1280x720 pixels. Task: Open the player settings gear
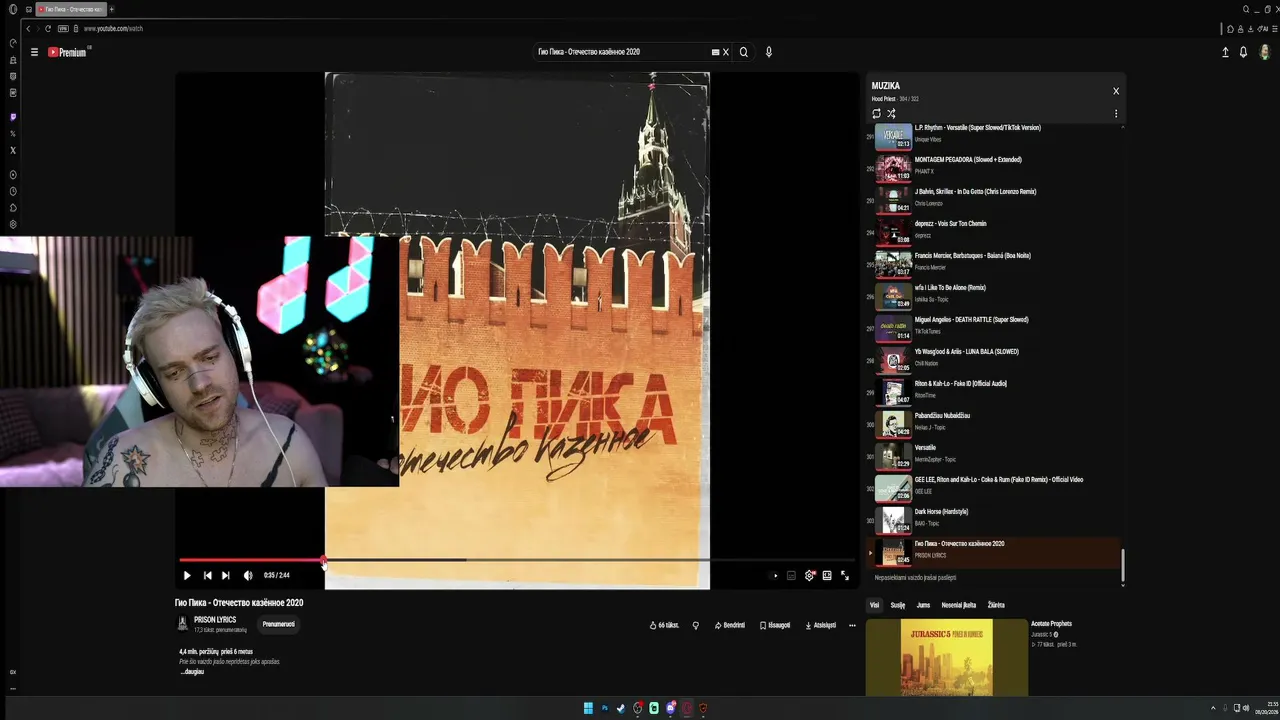(810, 575)
